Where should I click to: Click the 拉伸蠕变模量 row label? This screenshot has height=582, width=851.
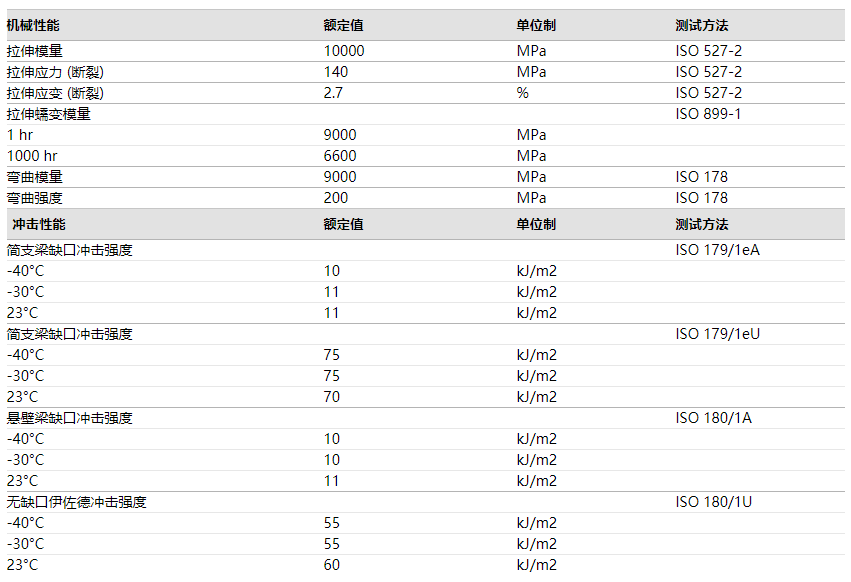[x=49, y=114]
